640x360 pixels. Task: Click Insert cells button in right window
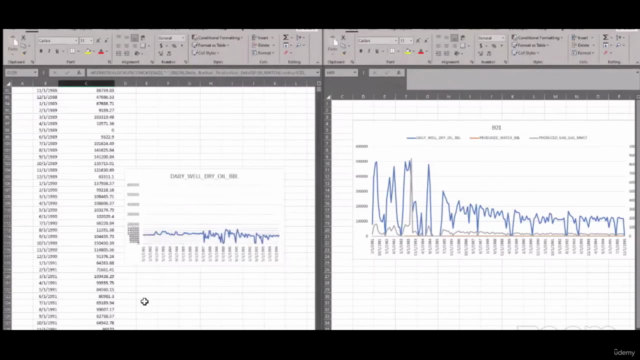point(582,38)
